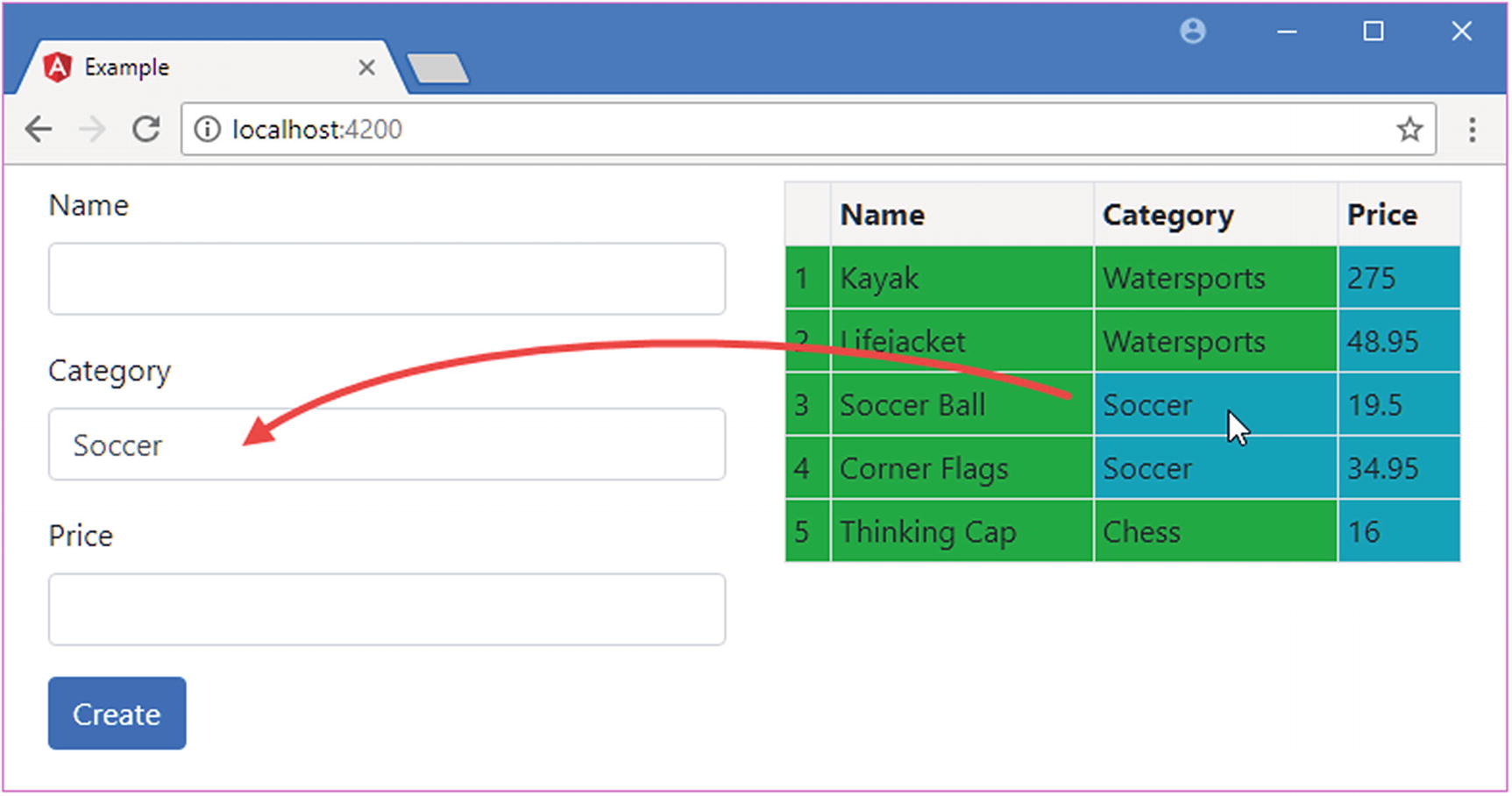The height and width of the screenshot is (796, 1512).
Task: Select the Lifejacket name cell
Action: click(x=962, y=341)
